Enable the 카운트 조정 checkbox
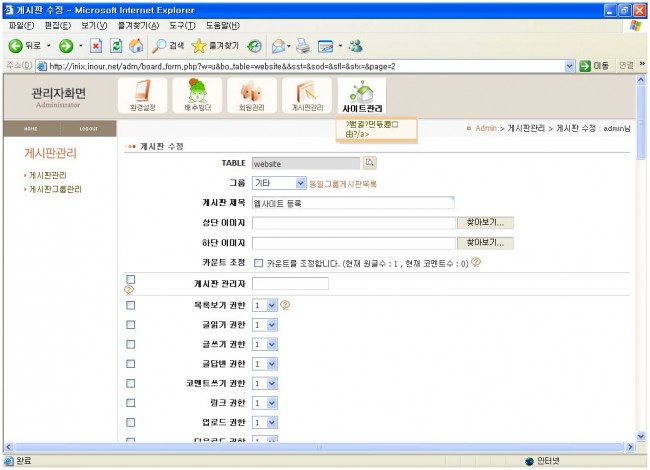Image resolution: width=650 pixels, height=470 pixels. coord(259,263)
